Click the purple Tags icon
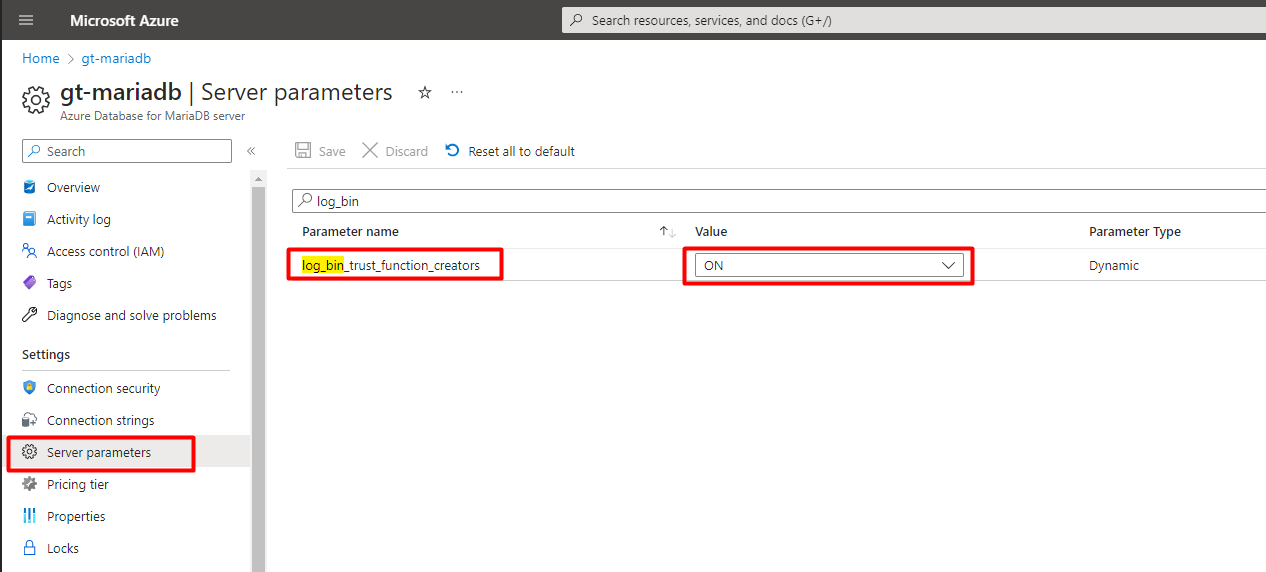The height and width of the screenshot is (572, 1266). tap(29, 283)
